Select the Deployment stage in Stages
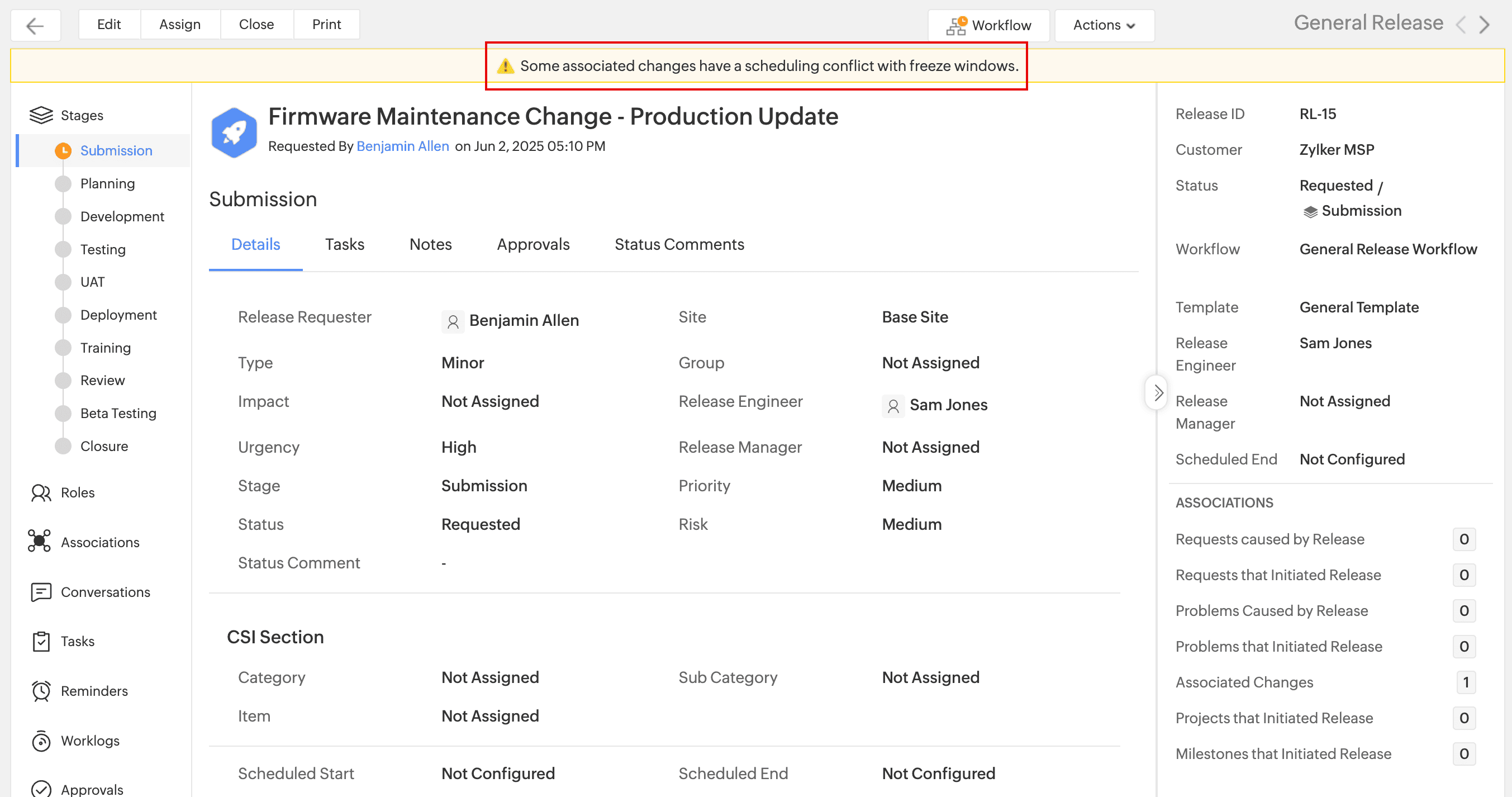1512x797 pixels. 118,315
